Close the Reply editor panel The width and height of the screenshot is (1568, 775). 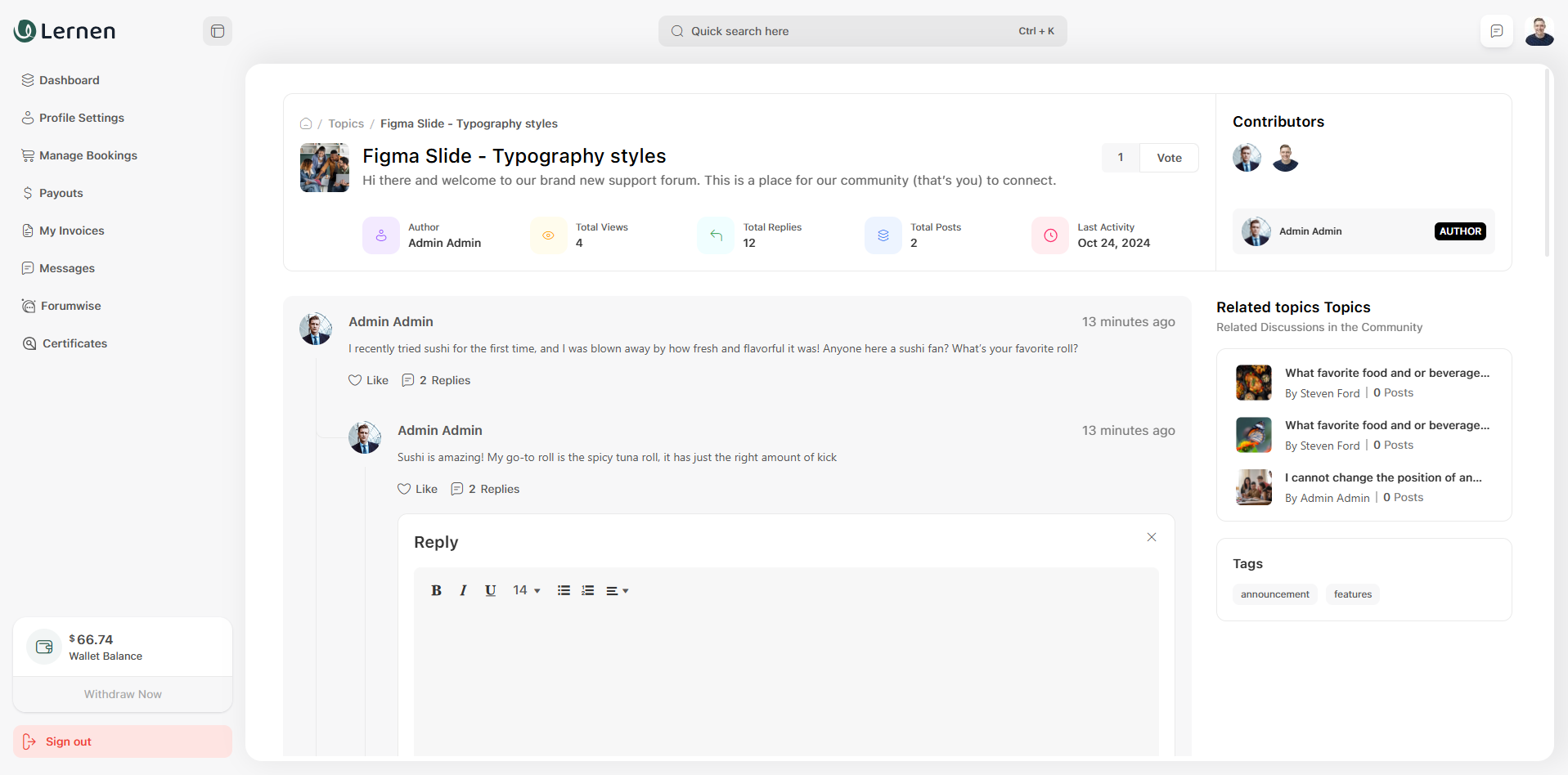click(x=1152, y=537)
